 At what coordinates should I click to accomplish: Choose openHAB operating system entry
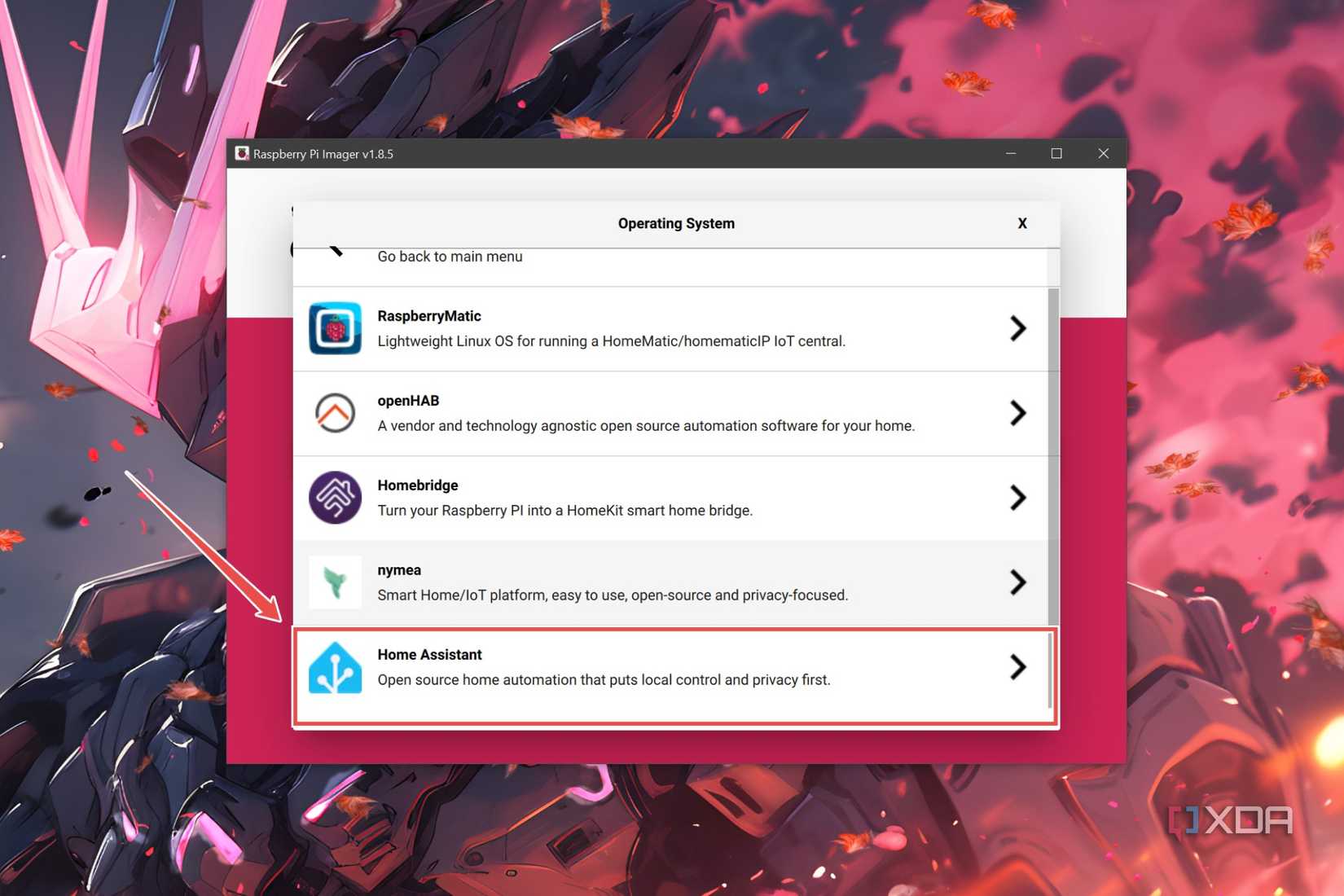[x=670, y=414]
